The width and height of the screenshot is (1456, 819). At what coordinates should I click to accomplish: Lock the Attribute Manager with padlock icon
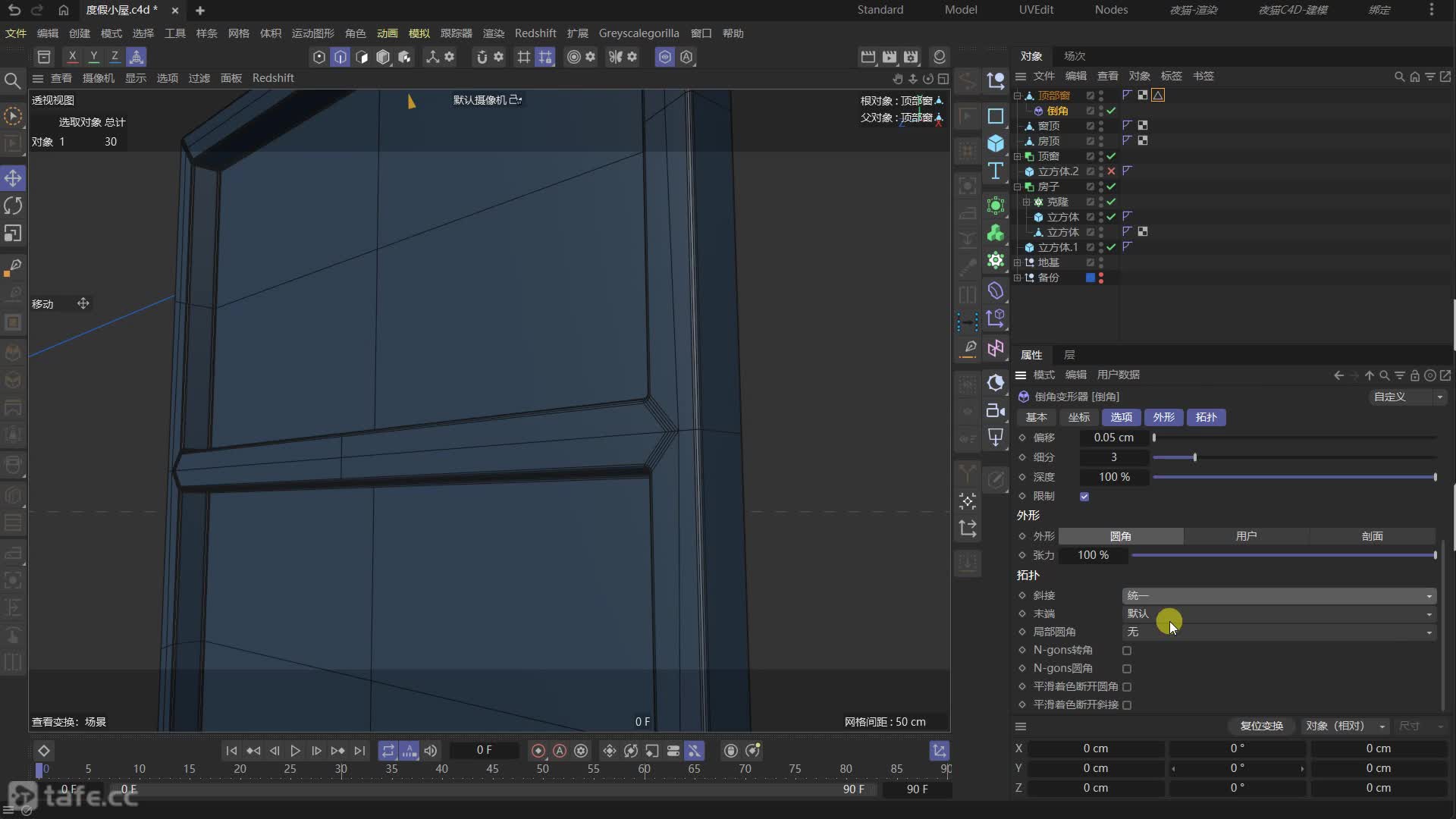click(x=1414, y=375)
